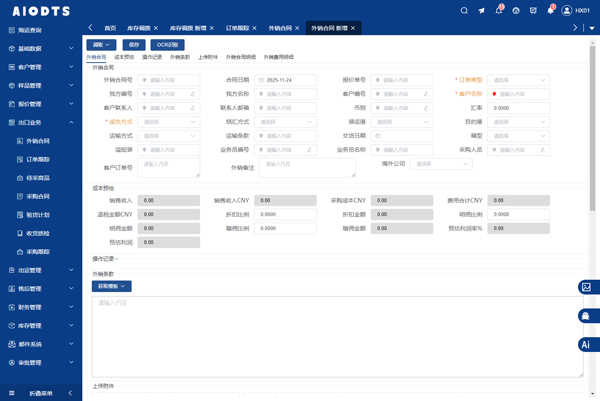Click the 折叠菜单 collapse sidebar control
The width and height of the screenshot is (600, 401).
click(40, 393)
